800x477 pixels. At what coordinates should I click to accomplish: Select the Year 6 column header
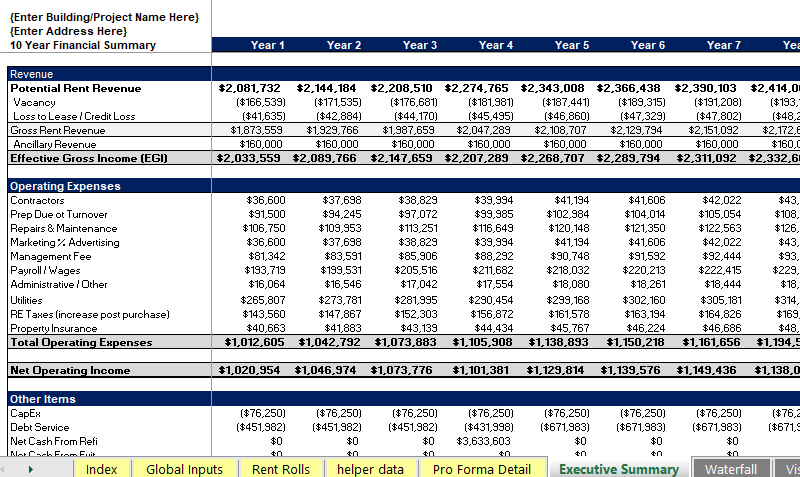[647, 45]
